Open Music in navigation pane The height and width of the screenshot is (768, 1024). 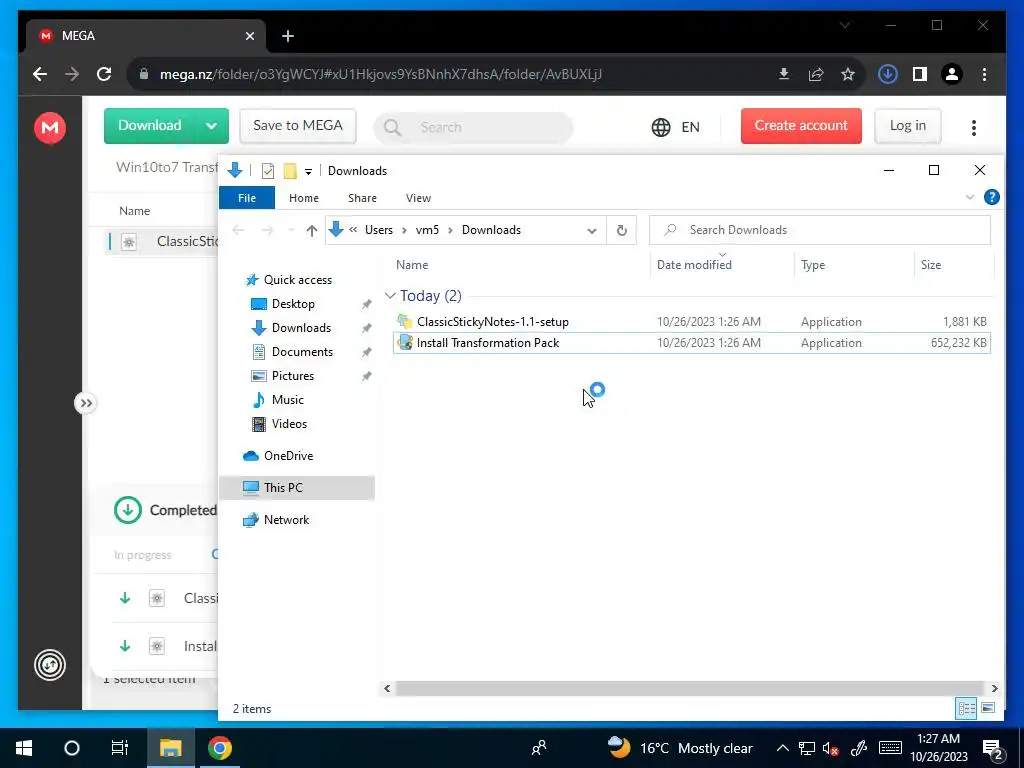tap(287, 400)
